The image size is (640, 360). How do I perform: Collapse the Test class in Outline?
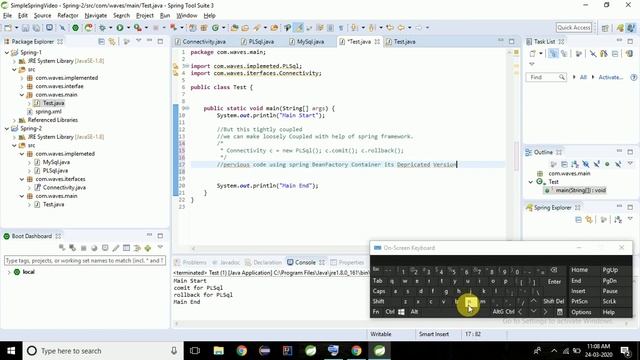point(531,182)
